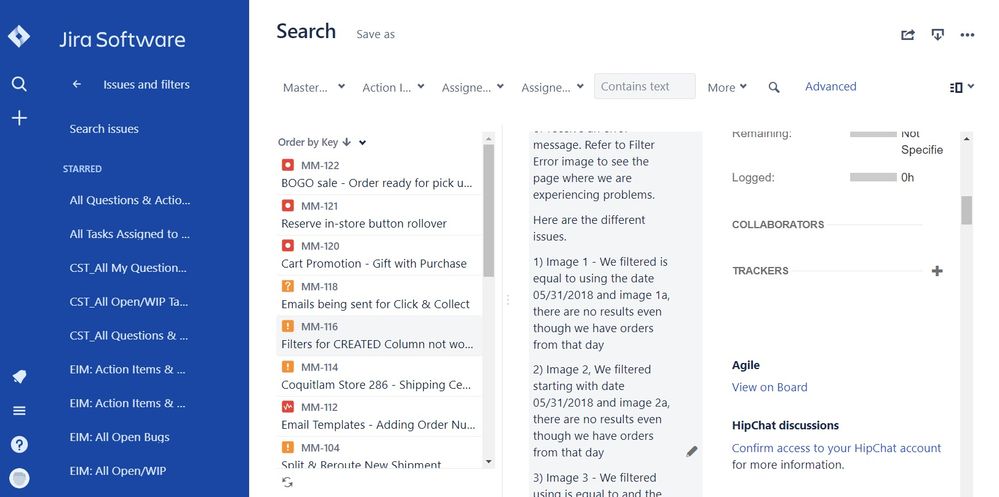Click the export download icon
This screenshot has height=497, width=999.
(937, 35)
